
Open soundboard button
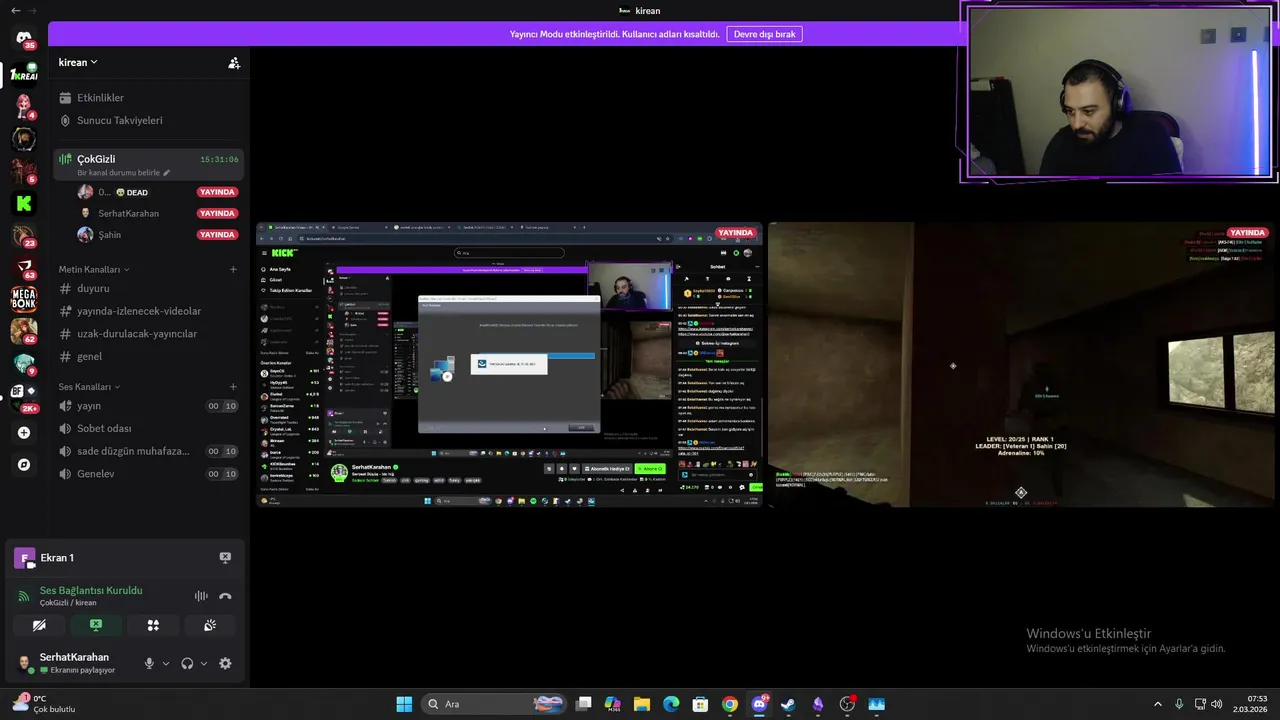[210, 625]
